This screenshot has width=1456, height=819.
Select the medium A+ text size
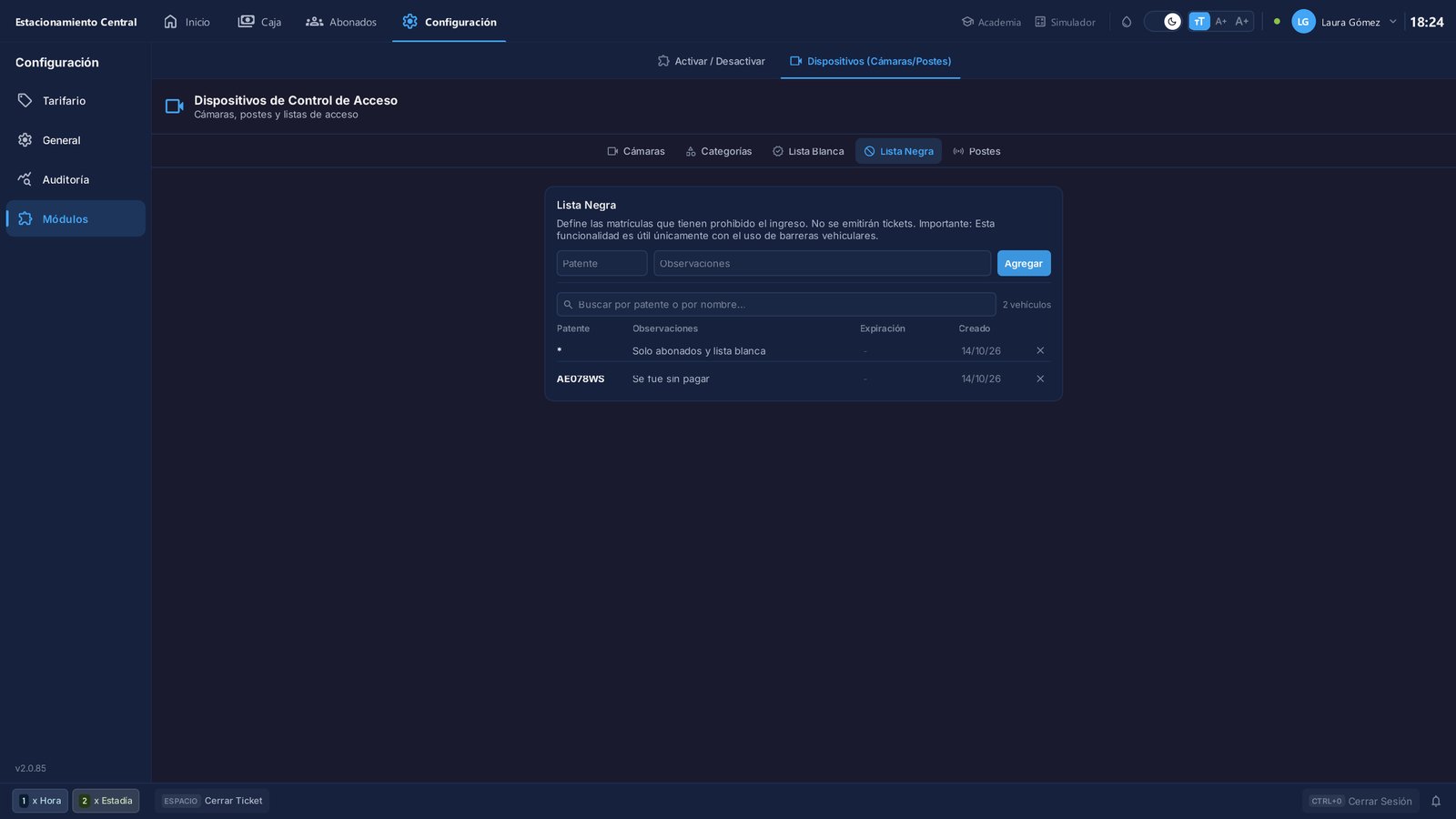pos(1221,22)
